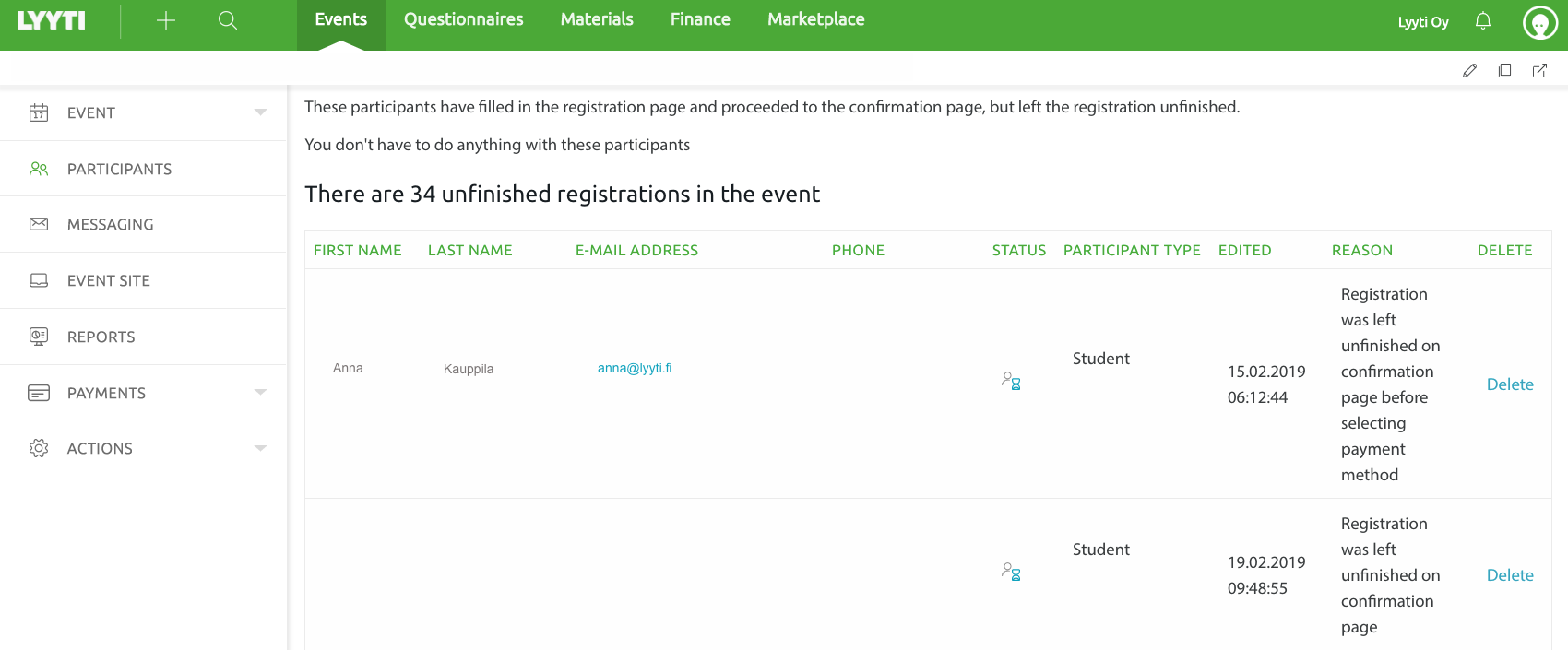Open the user profile avatar
1568x650 pixels.
pyautogui.click(x=1540, y=23)
